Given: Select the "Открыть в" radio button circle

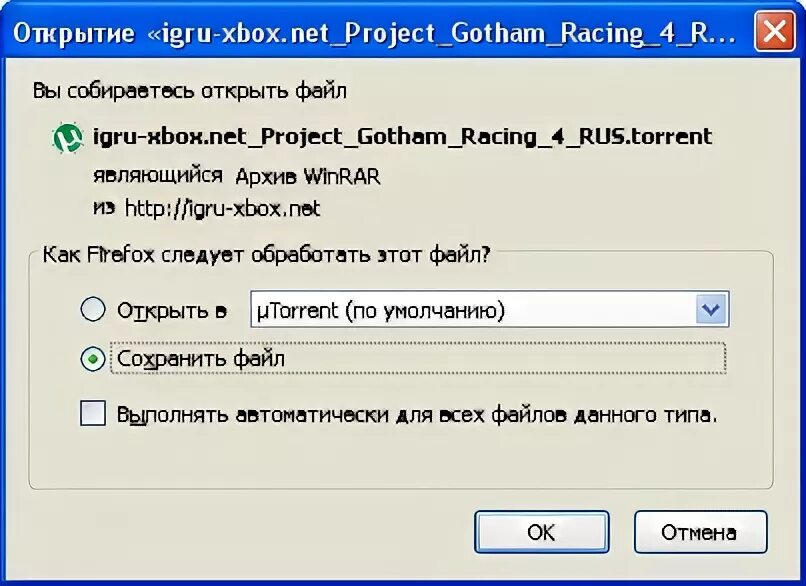Looking at the screenshot, I should pyautogui.click(x=93, y=309).
